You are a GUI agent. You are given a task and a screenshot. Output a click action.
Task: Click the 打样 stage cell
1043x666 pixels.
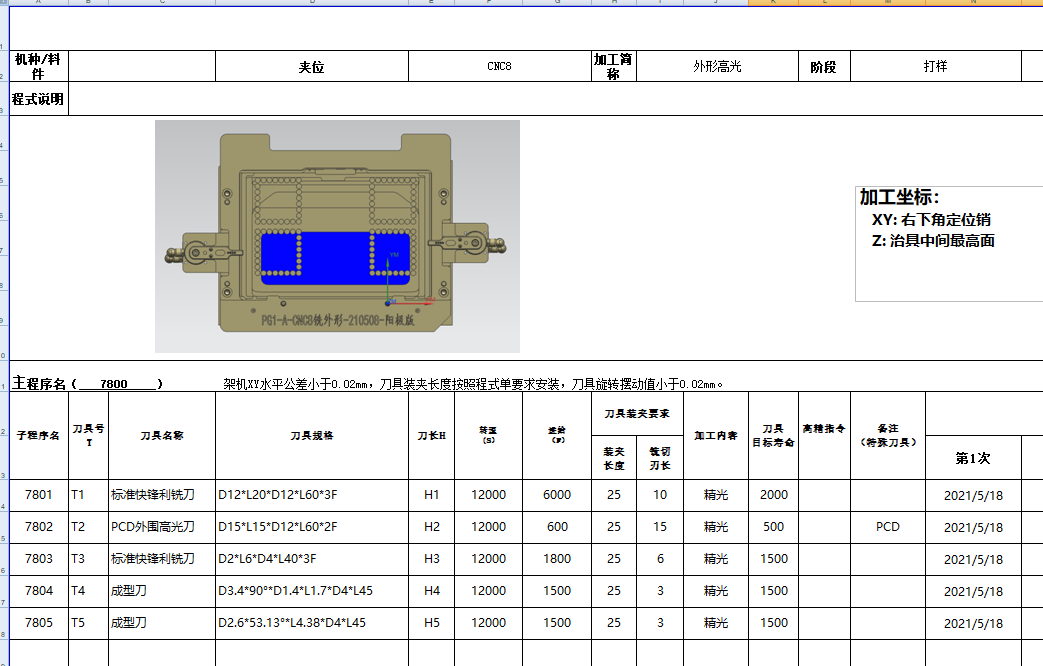pos(937,66)
